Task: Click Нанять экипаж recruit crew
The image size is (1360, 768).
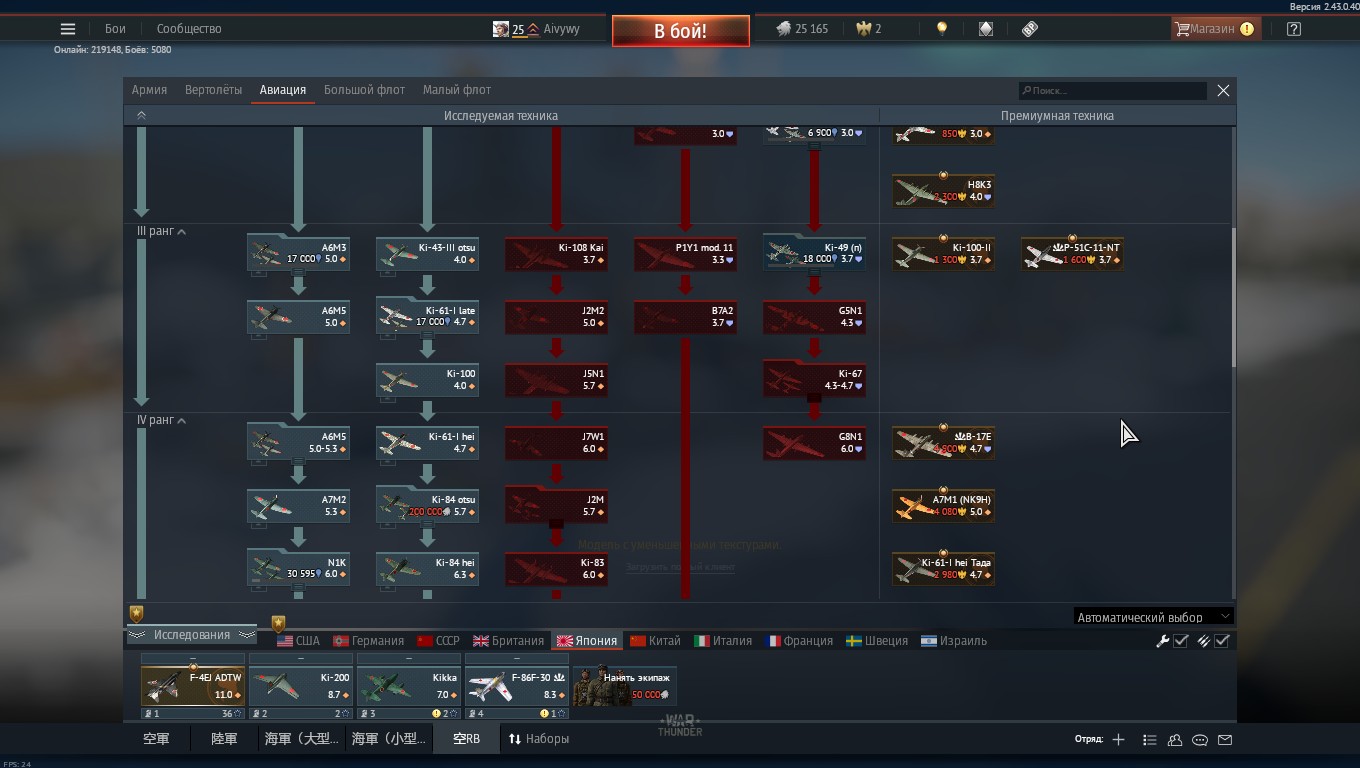Action: 625,687
